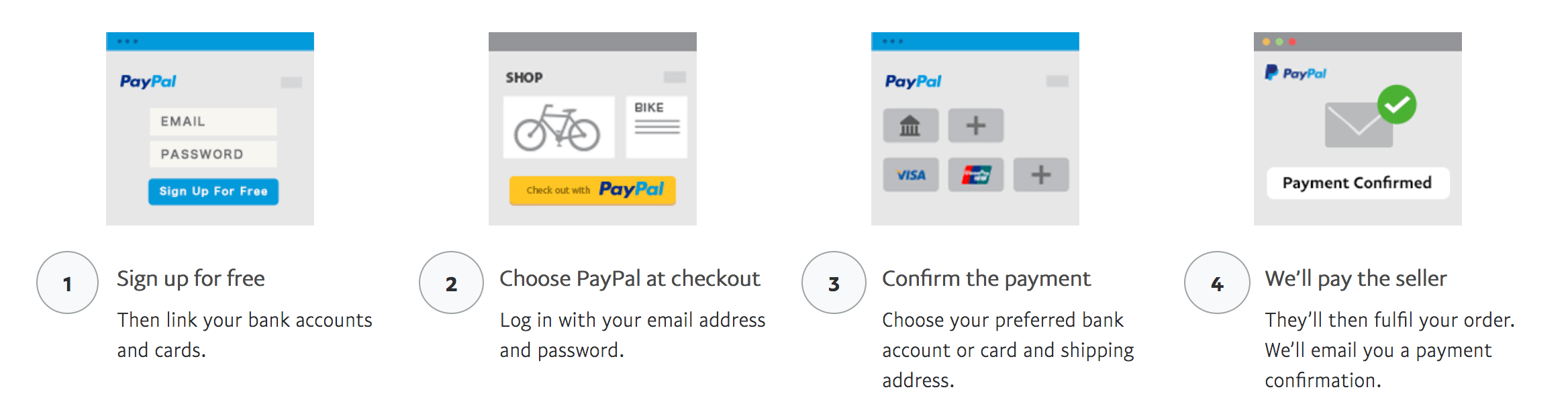Click the step 3 number circle
The width and height of the screenshot is (1568, 408).
click(834, 283)
